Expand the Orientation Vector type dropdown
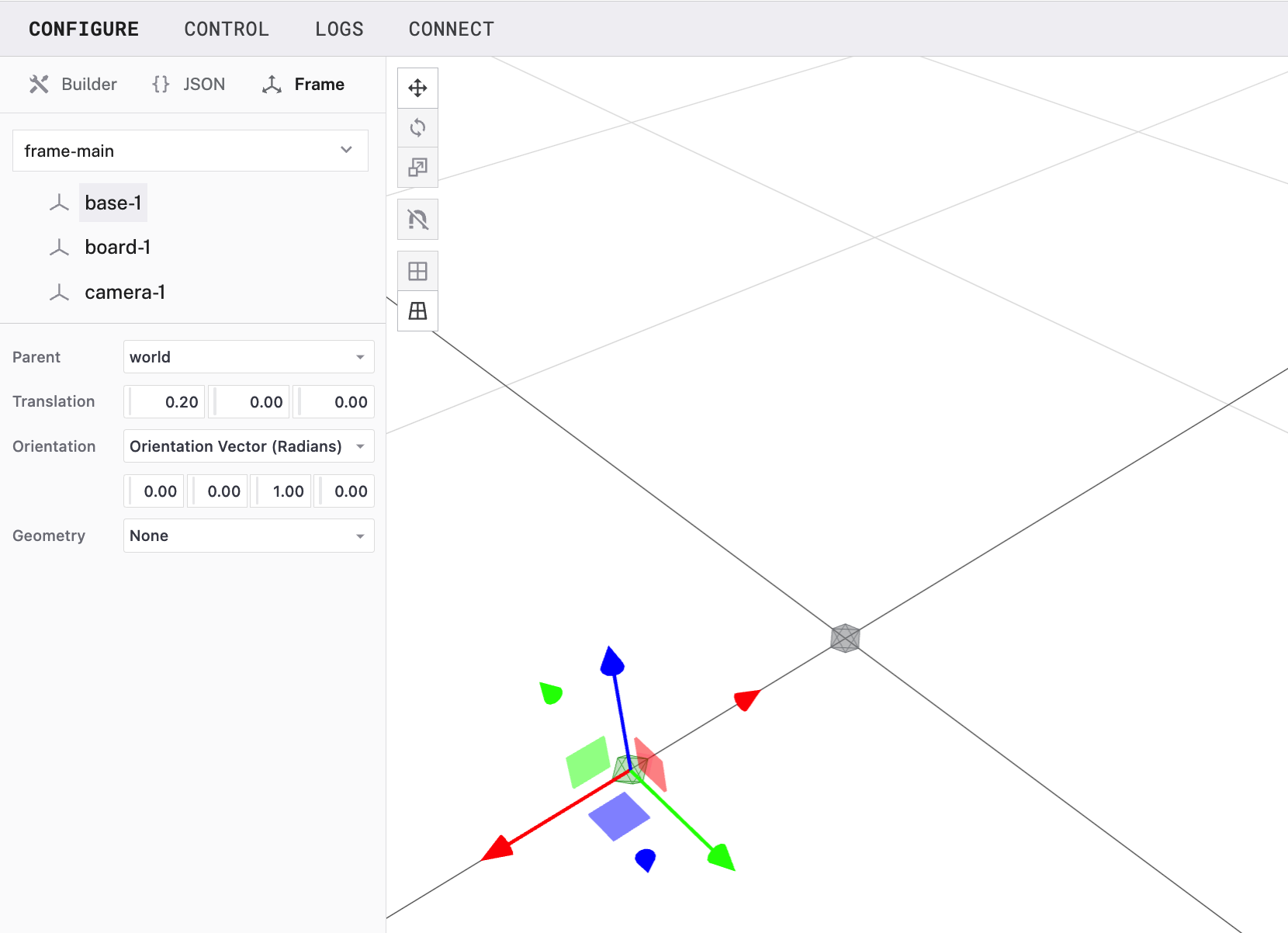This screenshot has width=1288, height=933. (x=248, y=446)
